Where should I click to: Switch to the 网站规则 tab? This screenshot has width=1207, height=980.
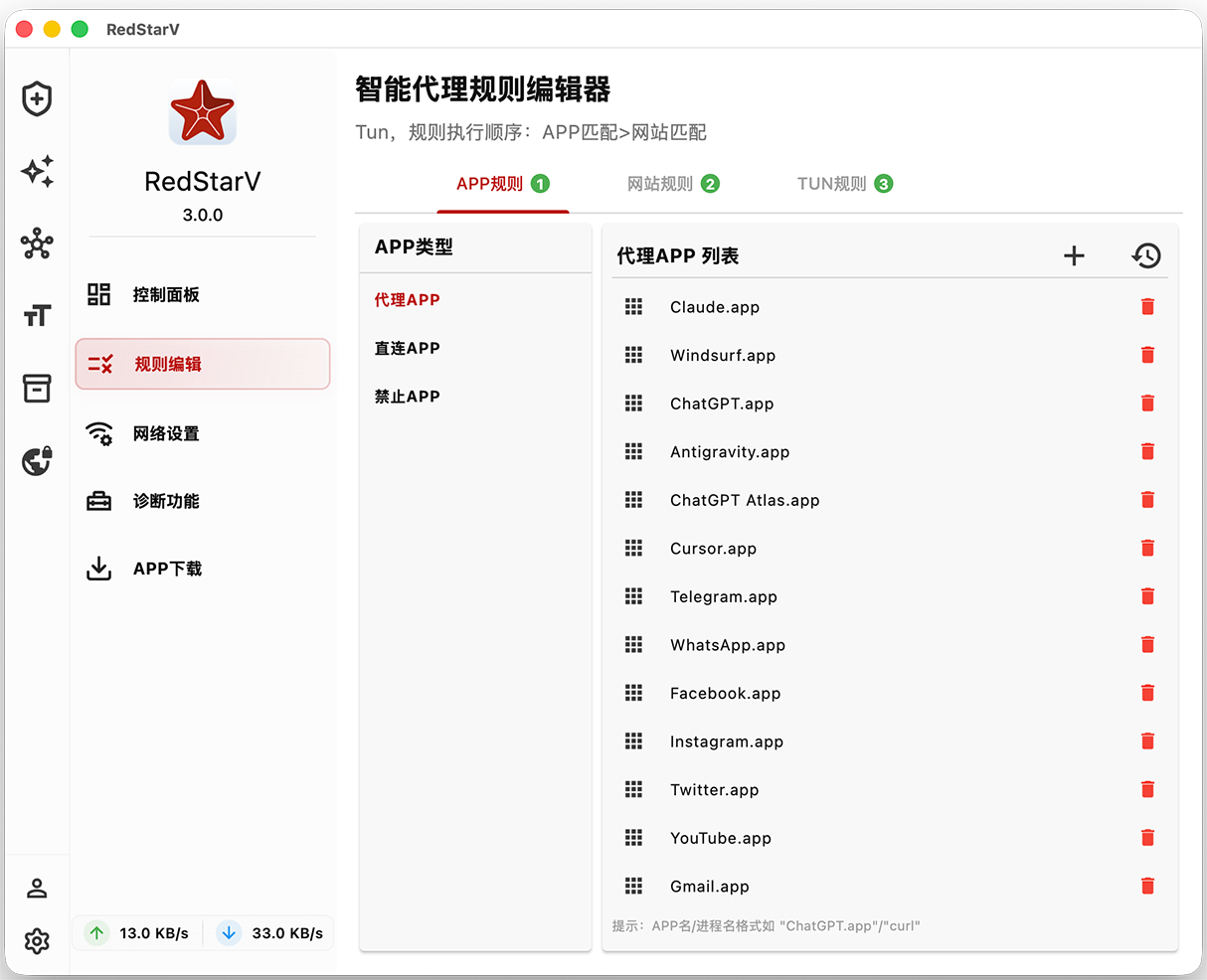[673, 183]
